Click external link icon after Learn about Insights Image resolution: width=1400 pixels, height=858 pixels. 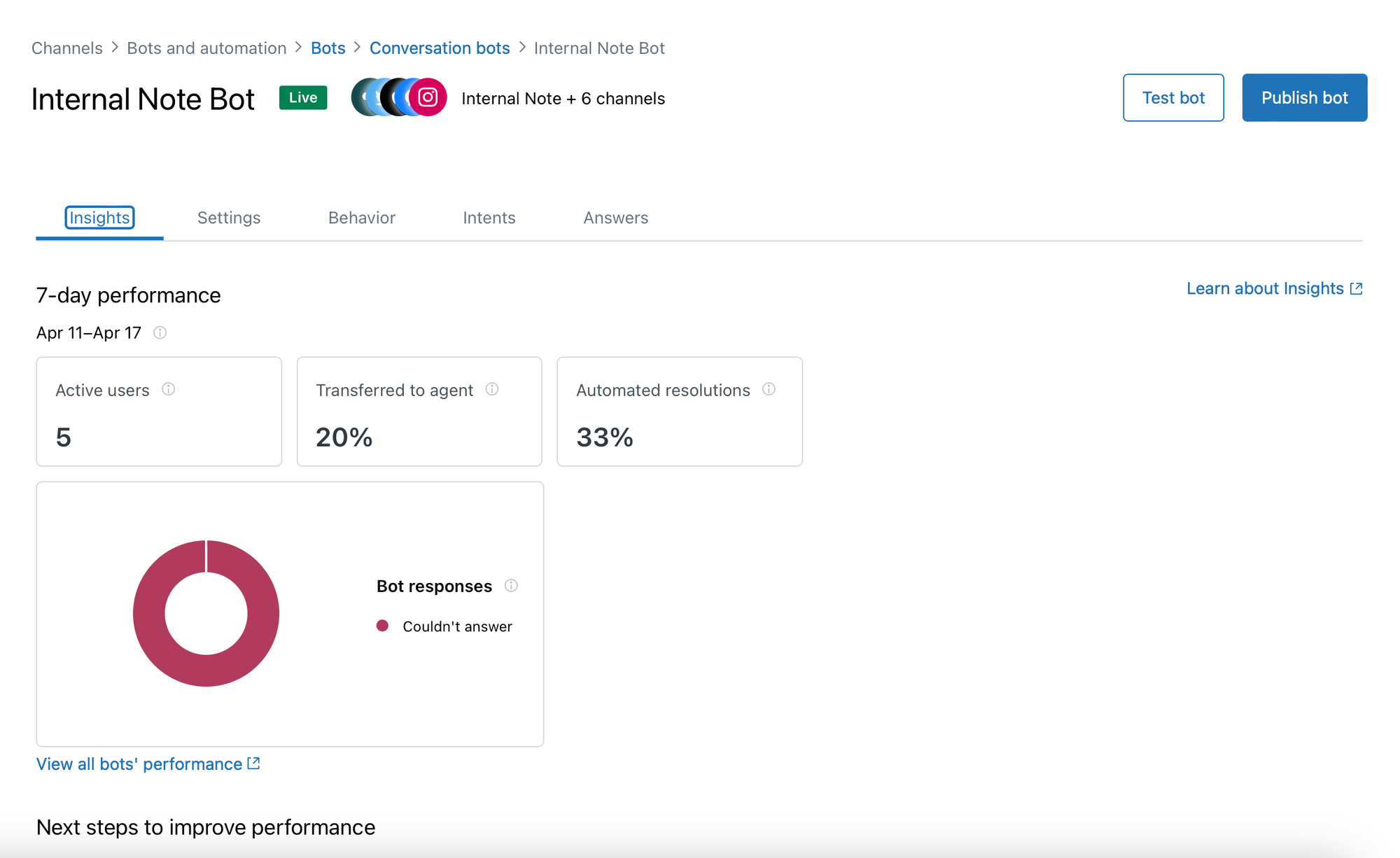(1356, 289)
